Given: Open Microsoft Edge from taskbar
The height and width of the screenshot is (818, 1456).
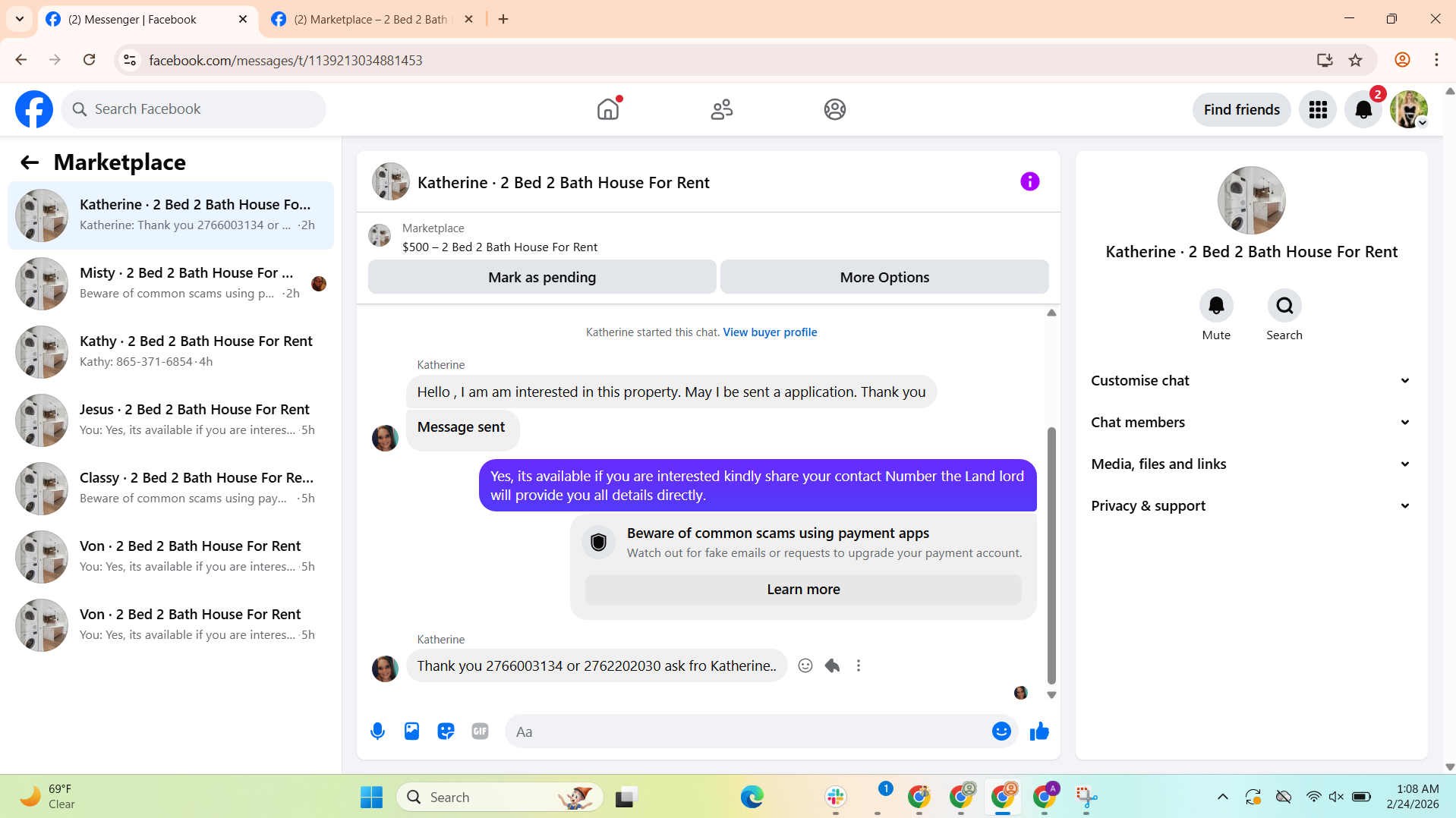Looking at the screenshot, I should click(x=752, y=797).
